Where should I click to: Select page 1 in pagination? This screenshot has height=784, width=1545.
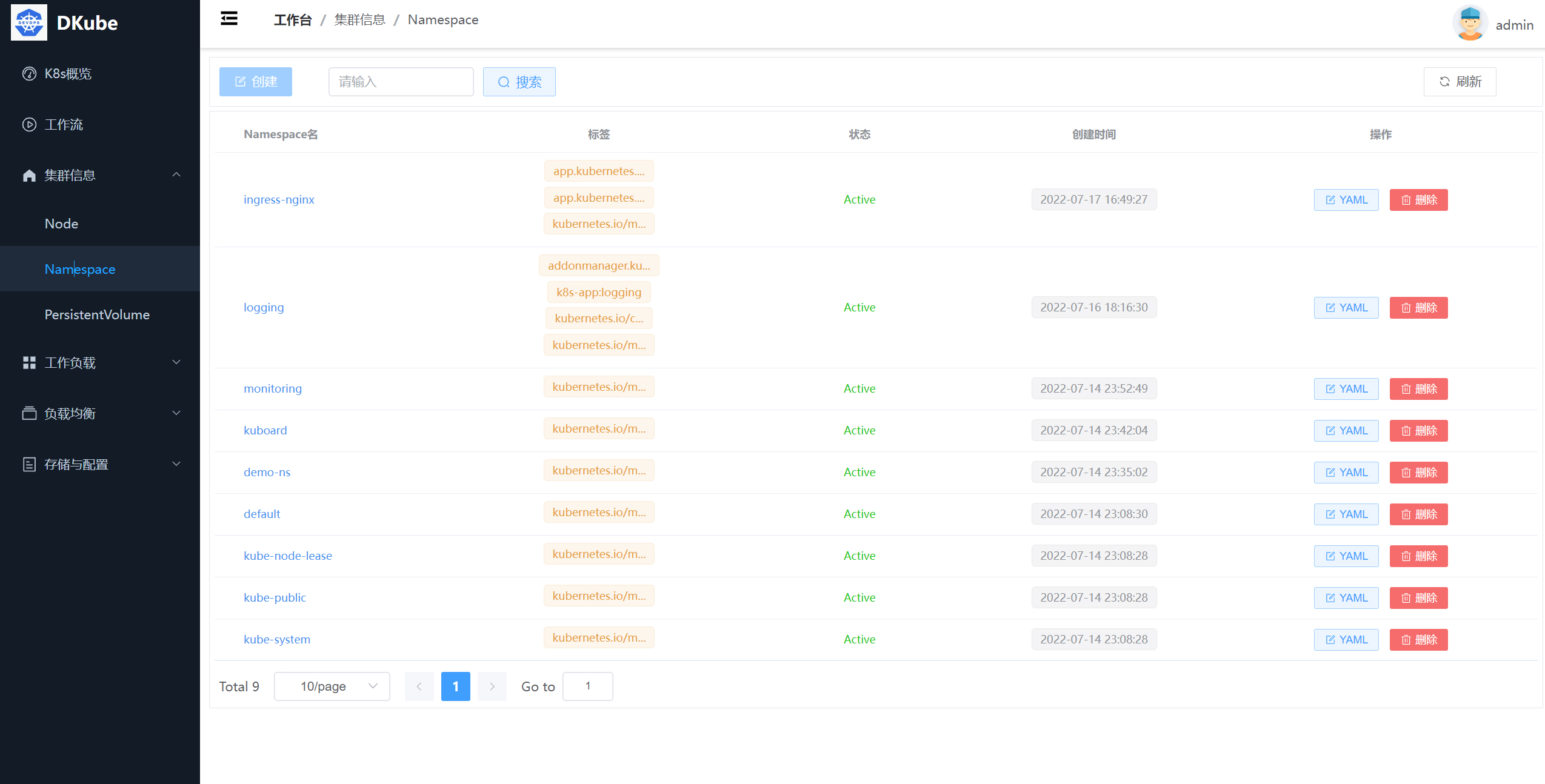456,686
